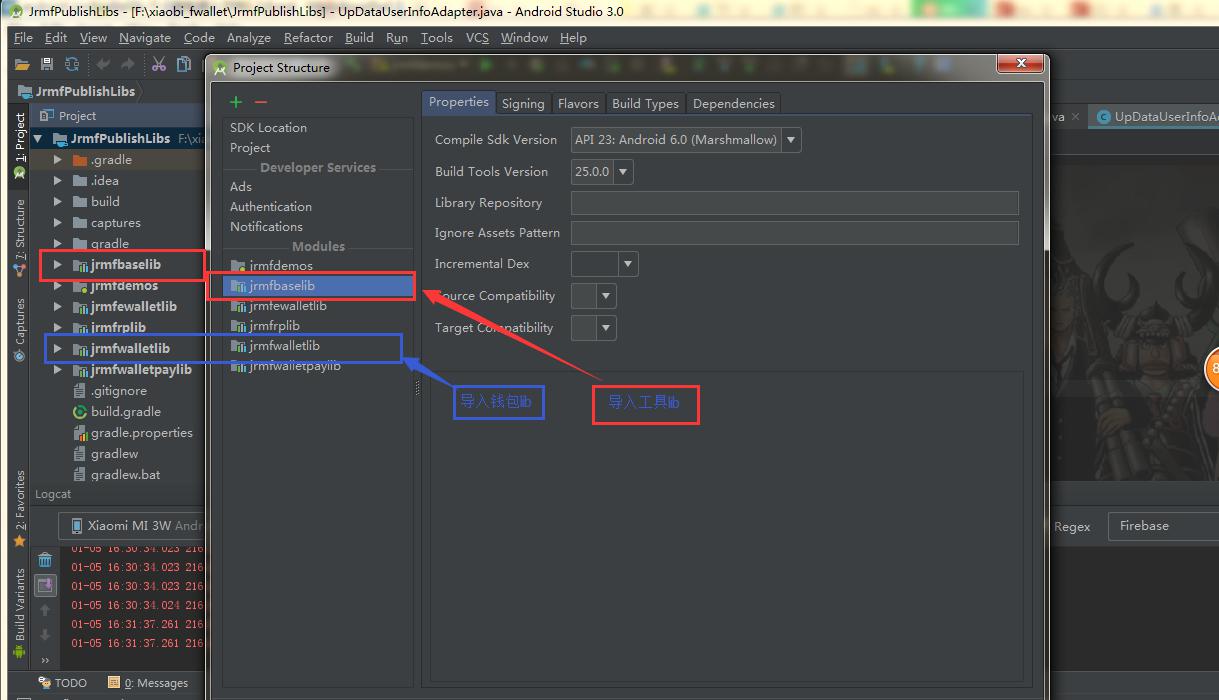Click the Copy toolbar icon
The height and width of the screenshot is (700, 1219).
(184, 64)
